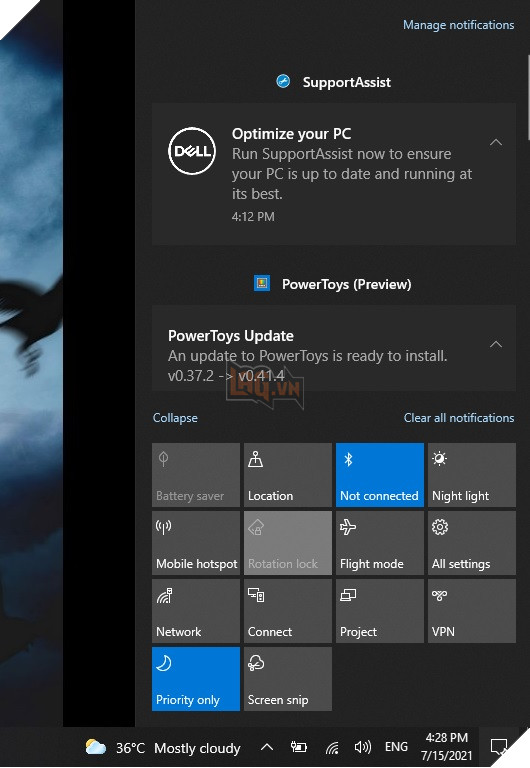Viewport: 530px width, 768px height.
Task: Open the VPN quick action tile
Action: coord(472,611)
